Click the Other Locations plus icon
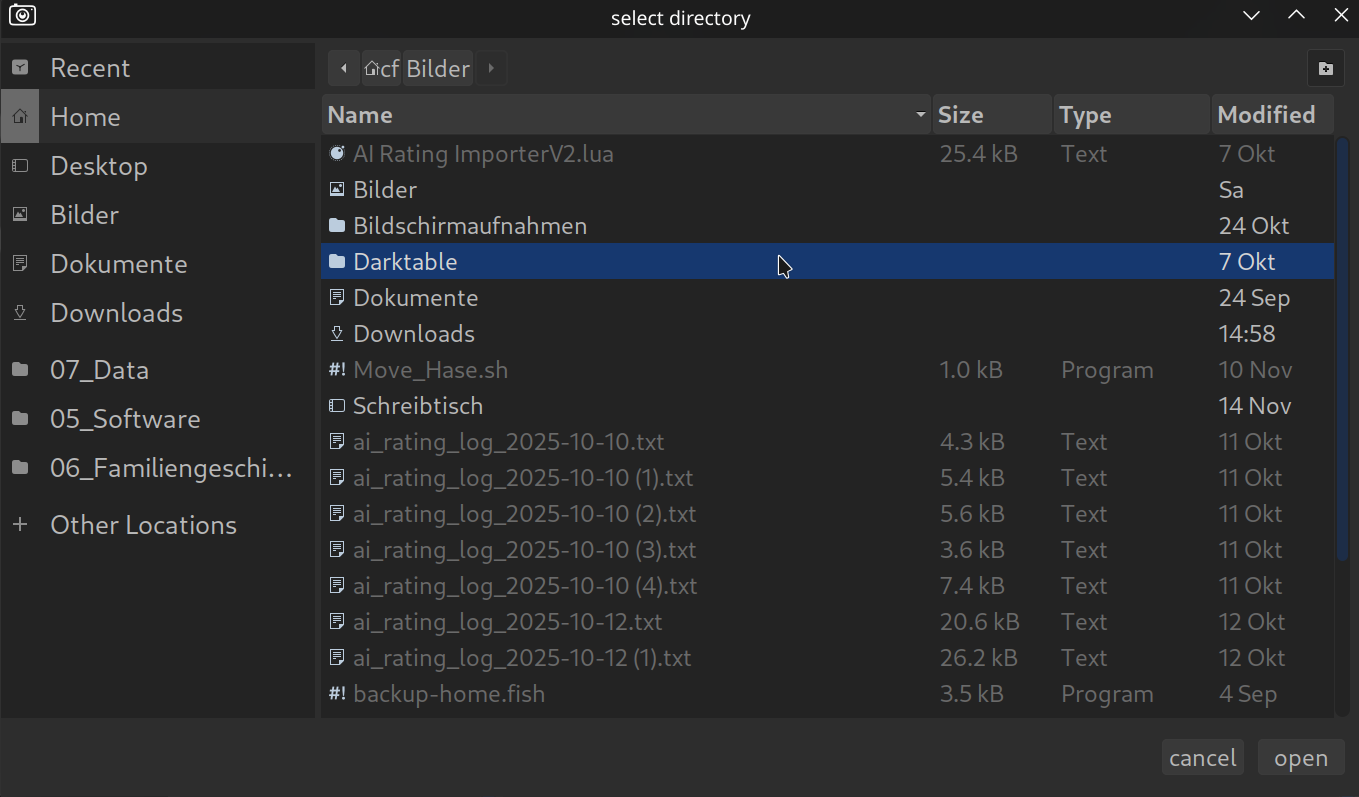 pos(20,525)
